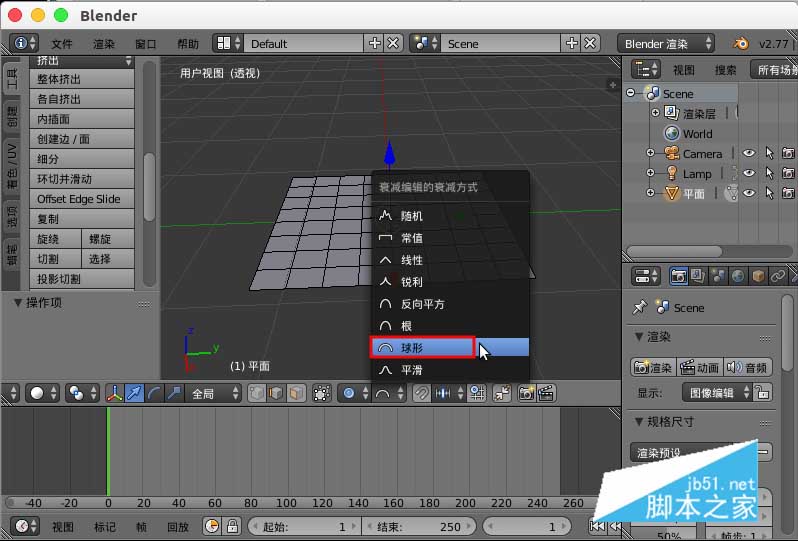This screenshot has height=541, width=798.
Task: Collapse the 操作项 panel
Action: pos(18,302)
